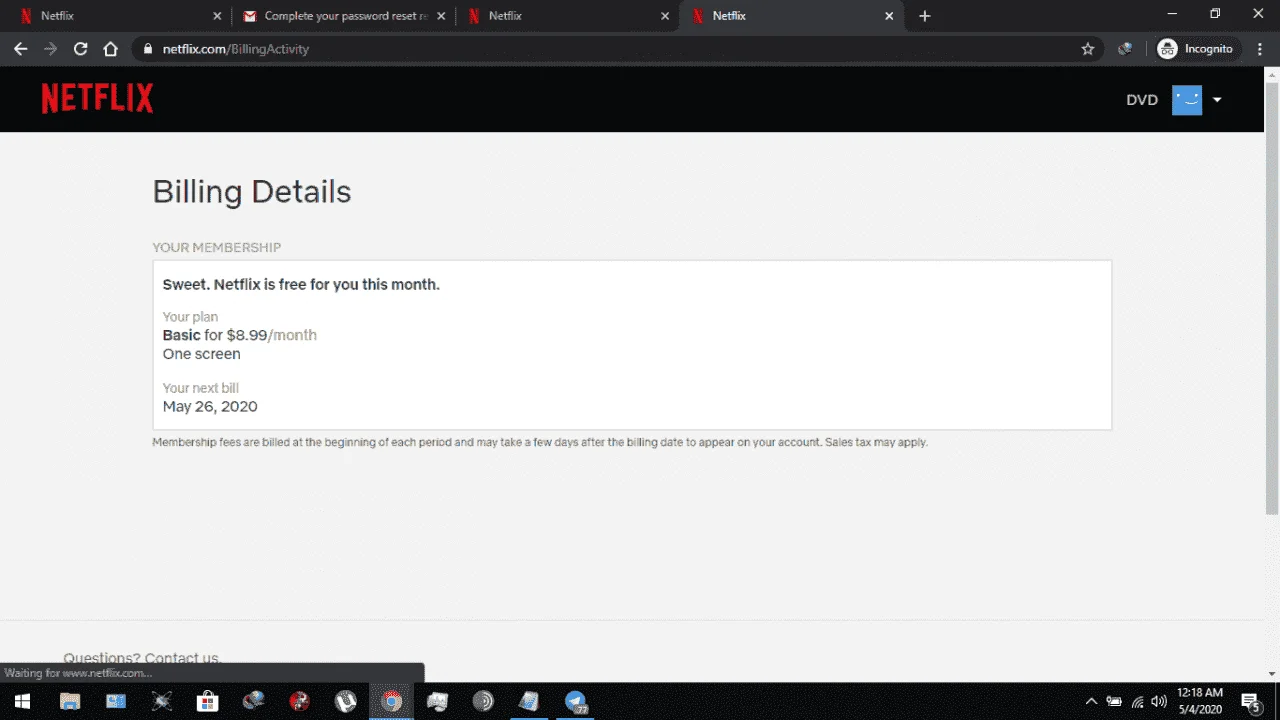The height and width of the screenshot is (720, 1280).
Task: Click the browser forward arrow
Action: click(x=50, y=48)
